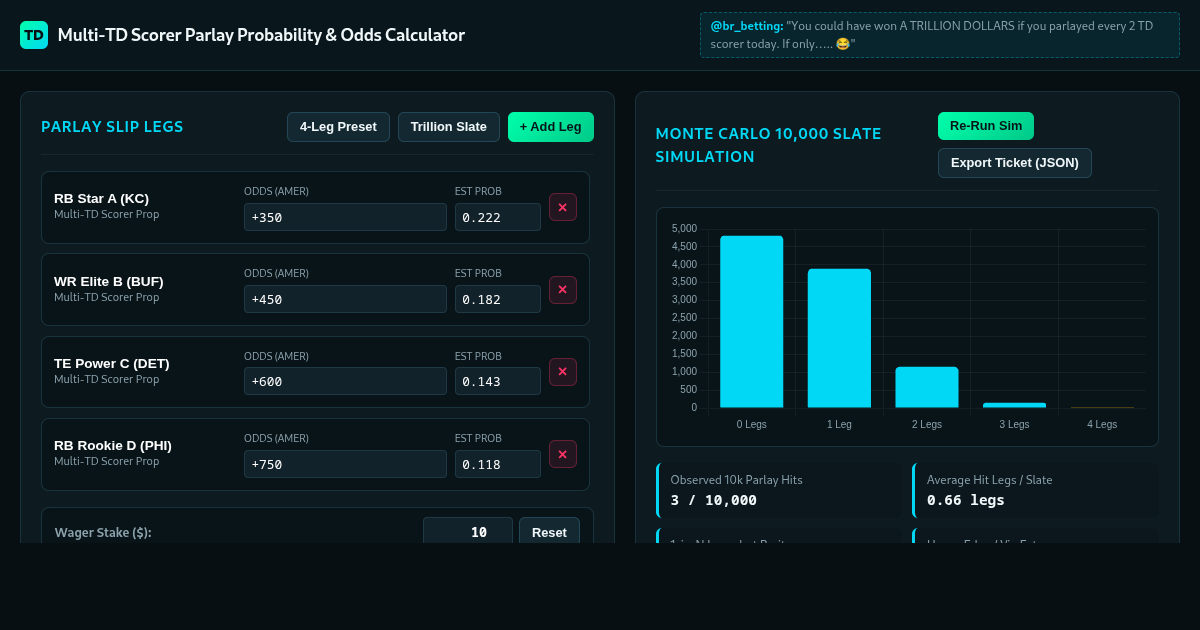Click the RB Rookie D (PHI) player name

pyautogui.click(x=113, y=445)
